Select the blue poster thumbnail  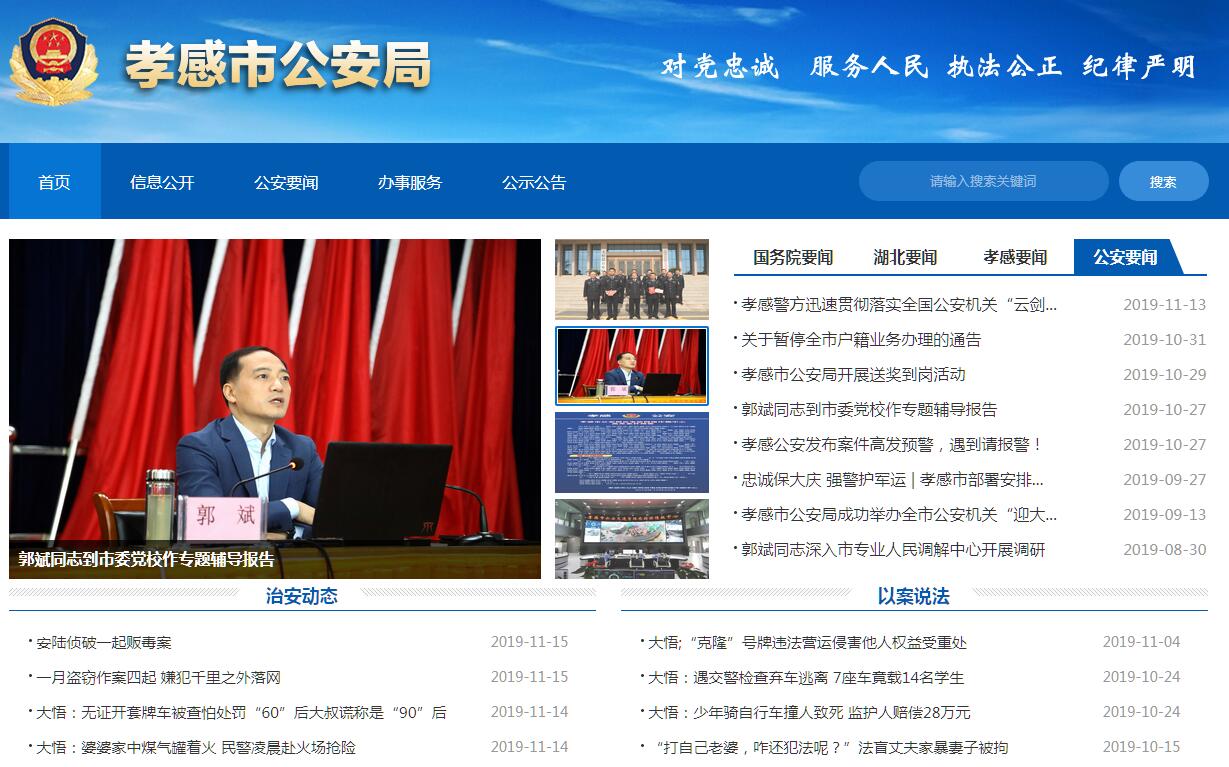click(632, 452)
